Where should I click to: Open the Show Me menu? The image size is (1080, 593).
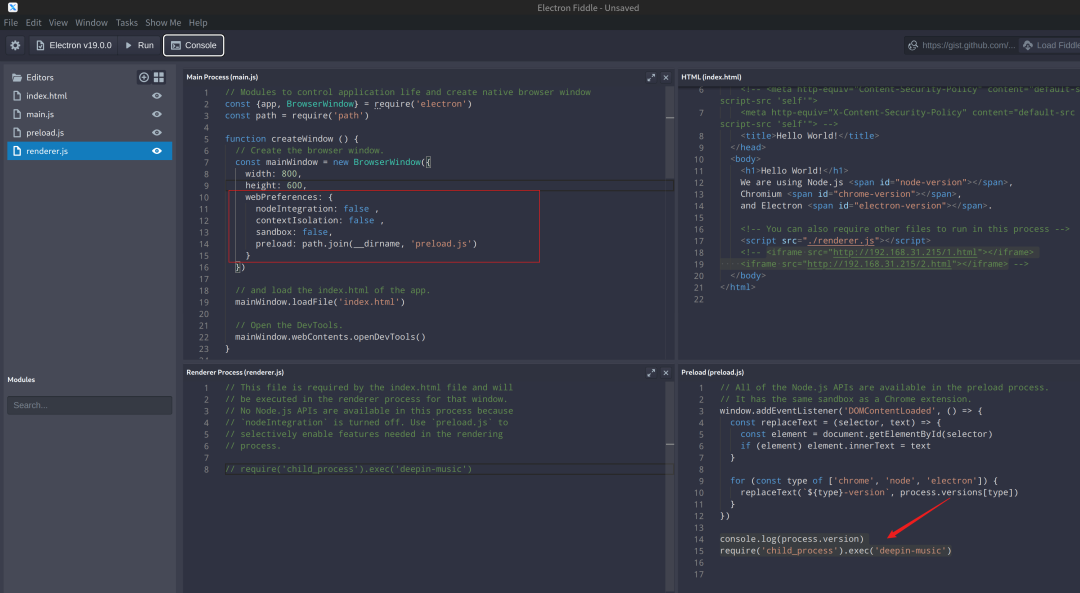pos(164,22)
